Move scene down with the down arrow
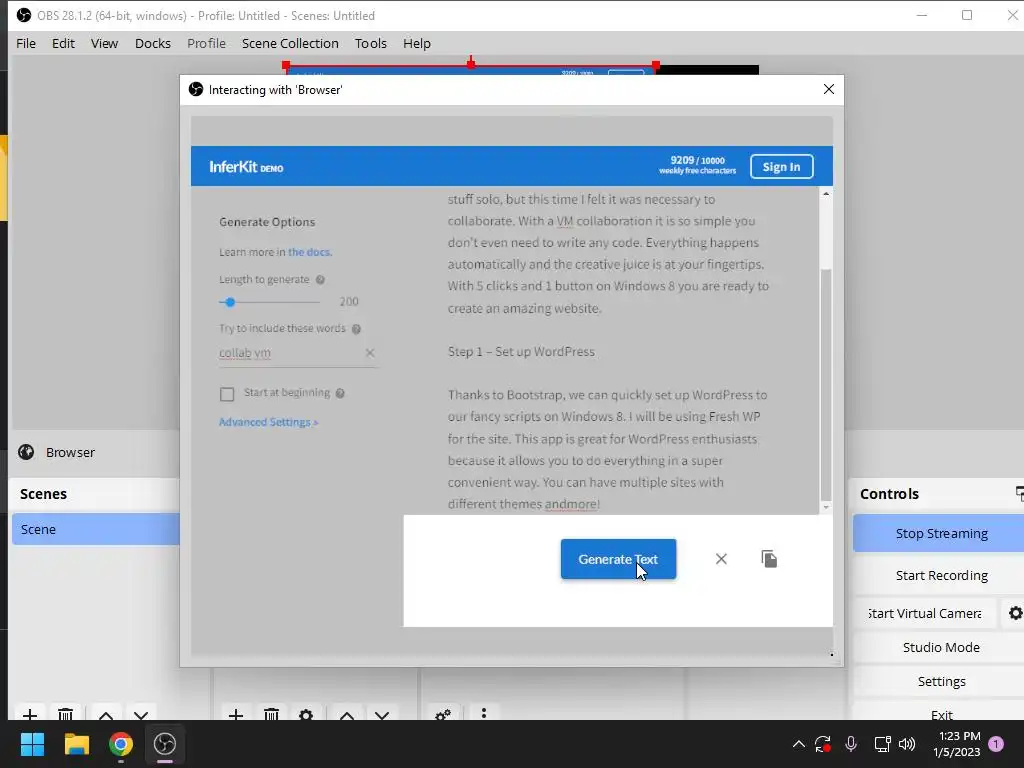The image size is (1024, 768). coord(141,715)
